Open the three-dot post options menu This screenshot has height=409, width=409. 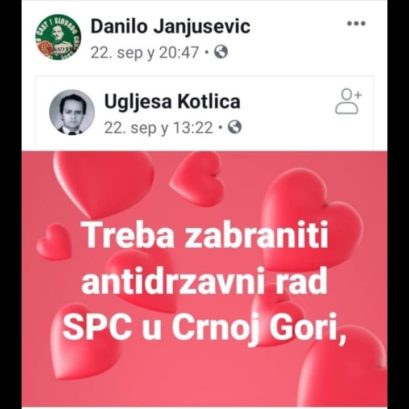click(356, 24)
